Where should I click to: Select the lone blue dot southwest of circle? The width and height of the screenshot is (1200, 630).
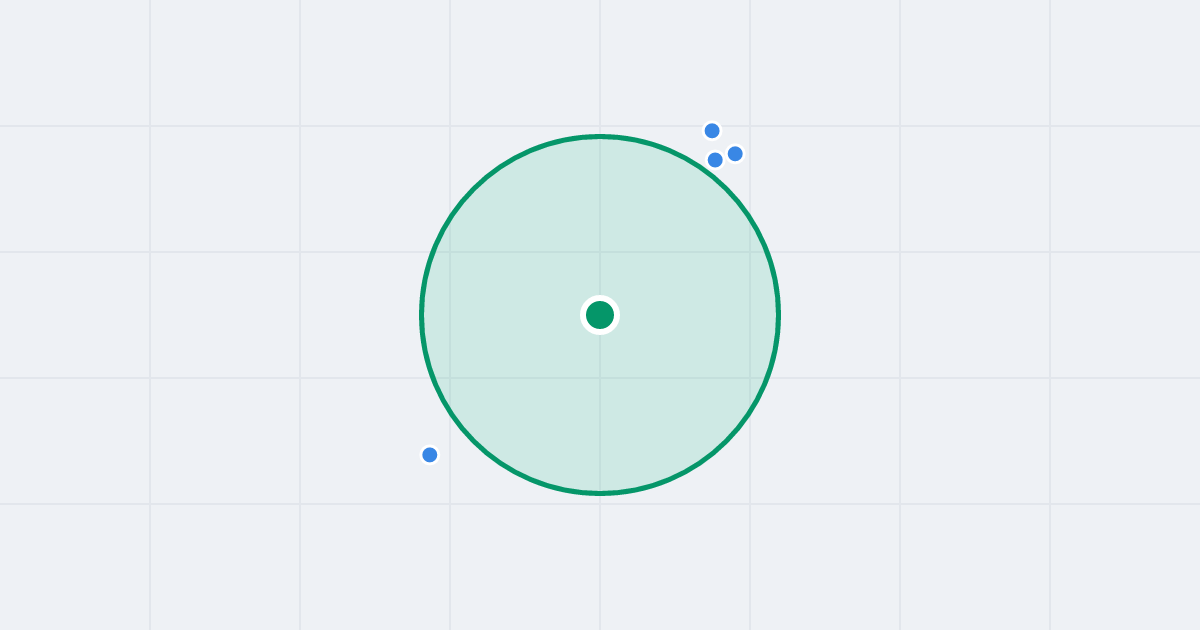tap(430, 455)
